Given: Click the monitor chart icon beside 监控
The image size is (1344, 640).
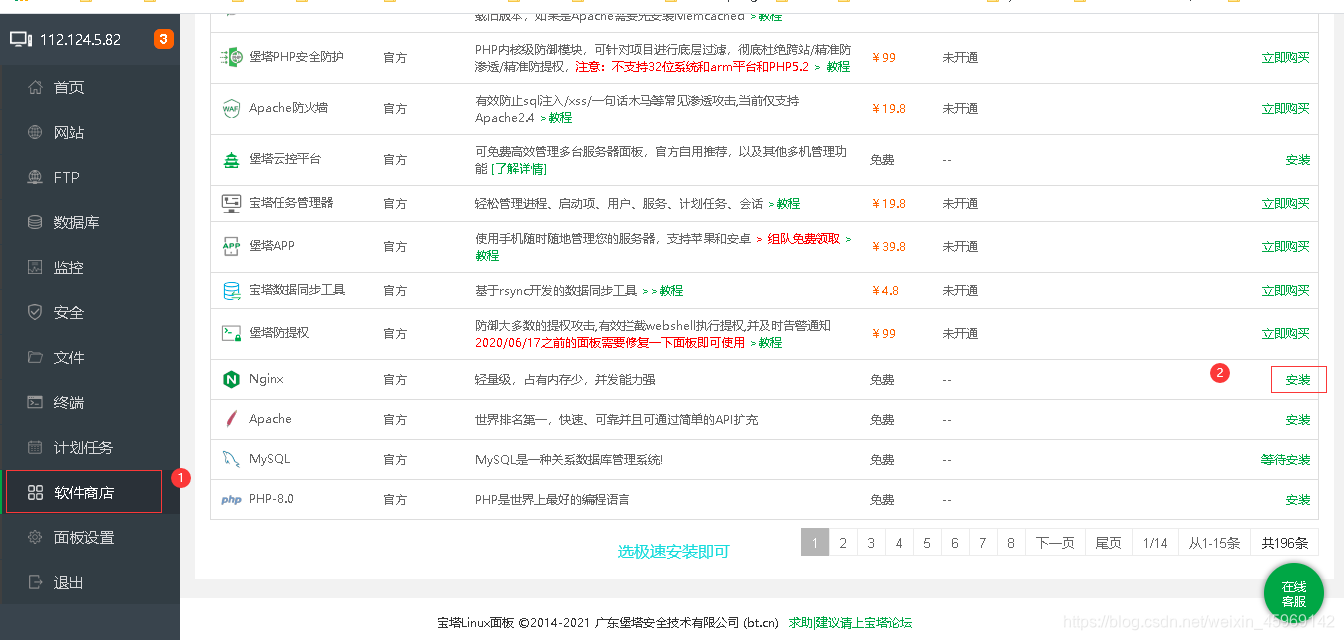Looking at the screenshot, I should [36, 267].
